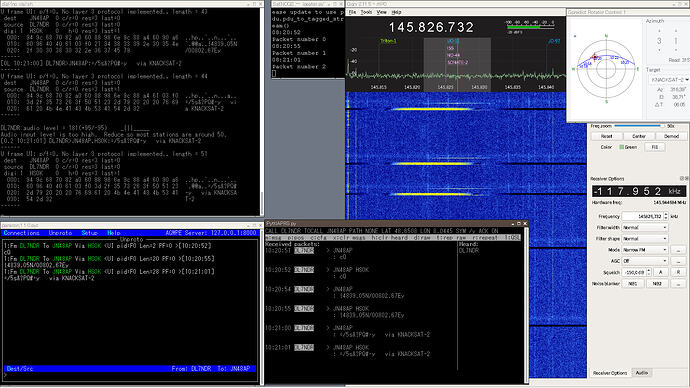Open Help menu in paracon window

coord(114,233)
